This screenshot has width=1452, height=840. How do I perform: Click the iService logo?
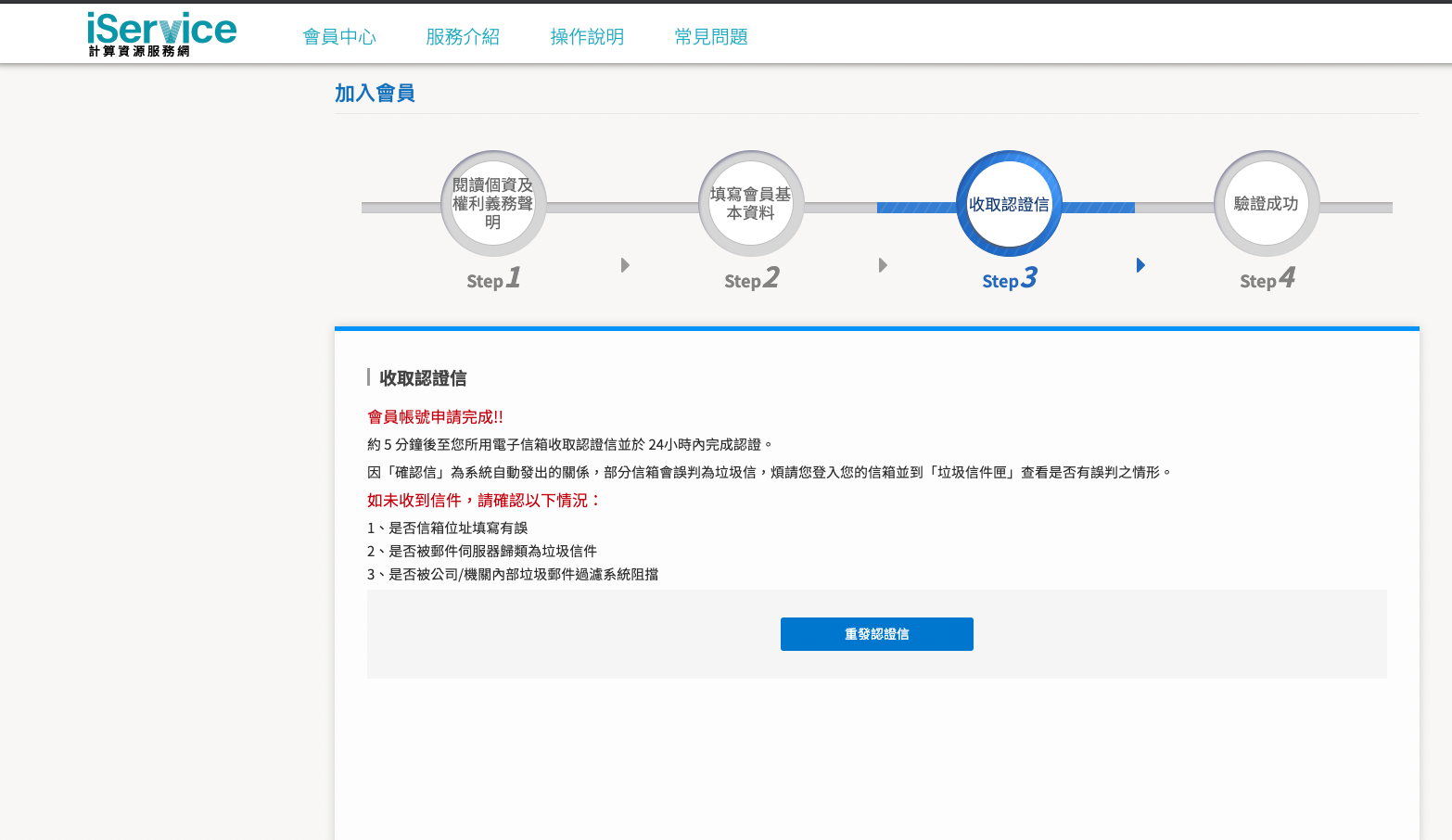(162, 34)
